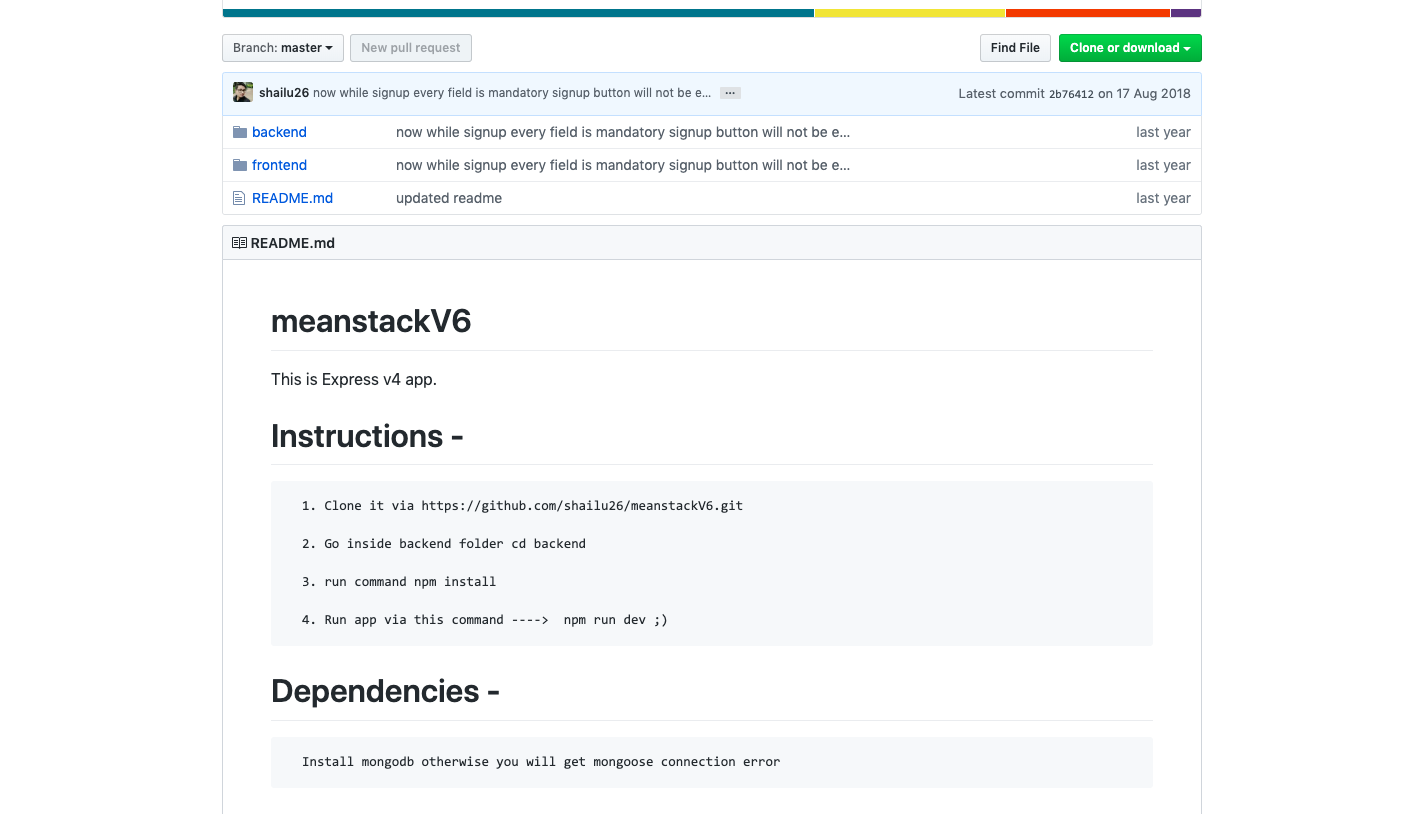This screenshot has width=1423, height=814.
Task: Click the backend folder icon
Action: tap(240, 132)
